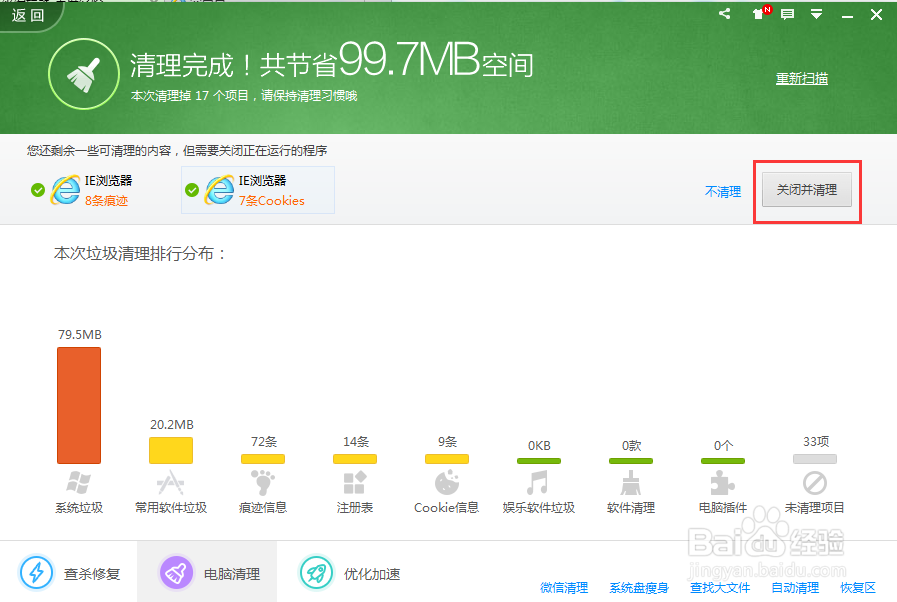
Task: Click the 常用软件垃圾 bar in the chart
Action: coord(170,450)
